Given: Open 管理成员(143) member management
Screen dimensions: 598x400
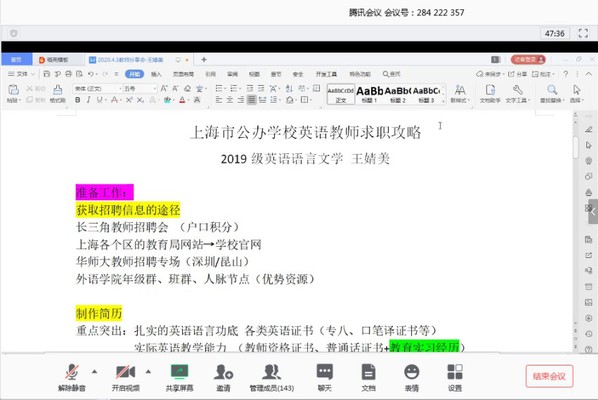Looking at the screenshot, I should 272,377.
